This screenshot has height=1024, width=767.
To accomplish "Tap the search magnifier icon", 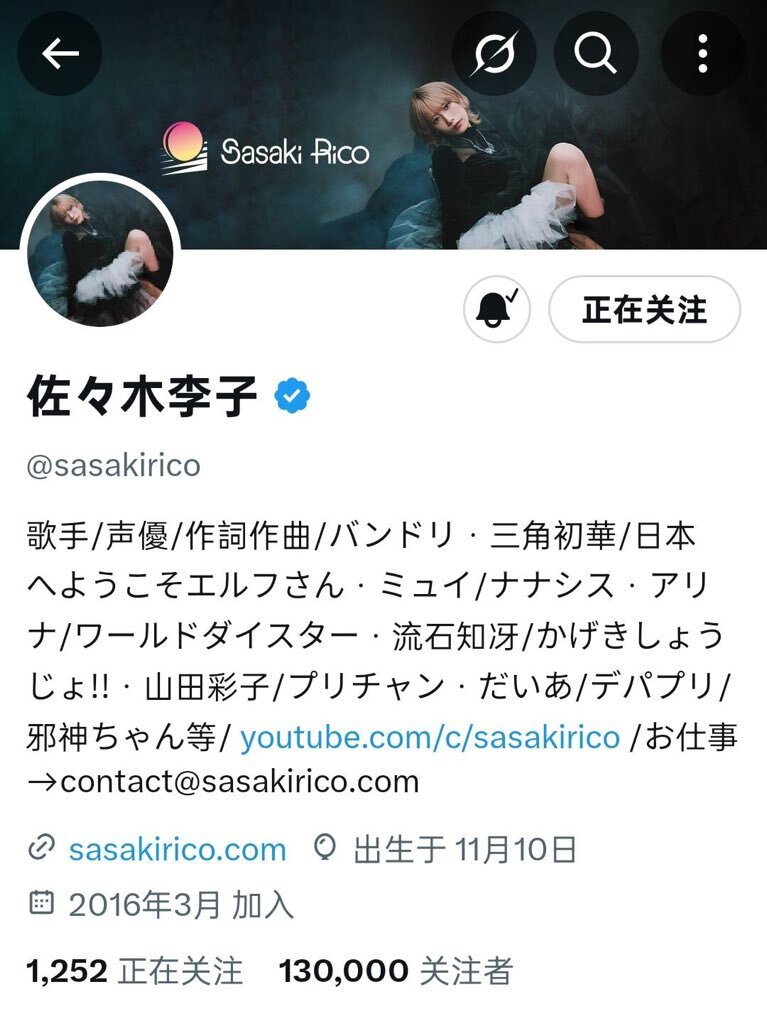I will tap(595, 54).
